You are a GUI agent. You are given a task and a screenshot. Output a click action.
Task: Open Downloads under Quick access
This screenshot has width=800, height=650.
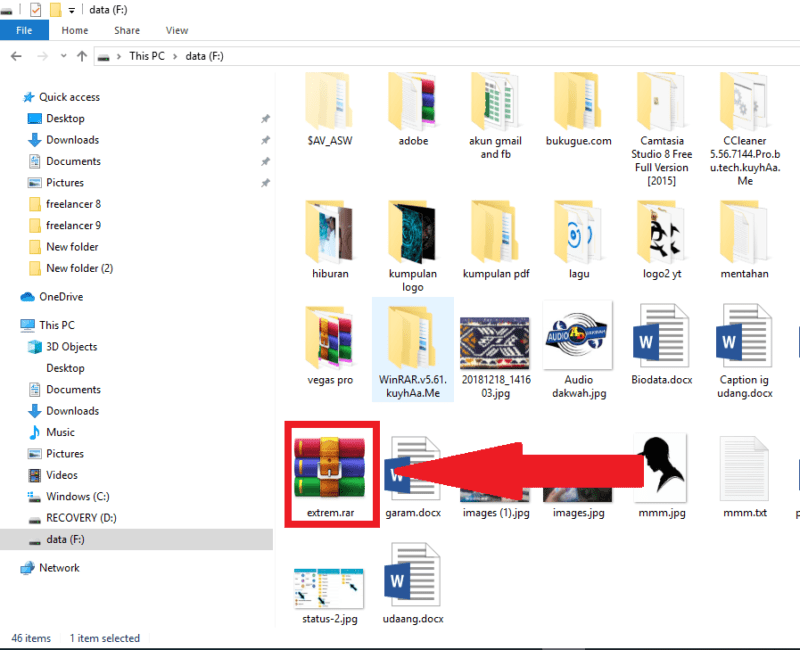72,140
